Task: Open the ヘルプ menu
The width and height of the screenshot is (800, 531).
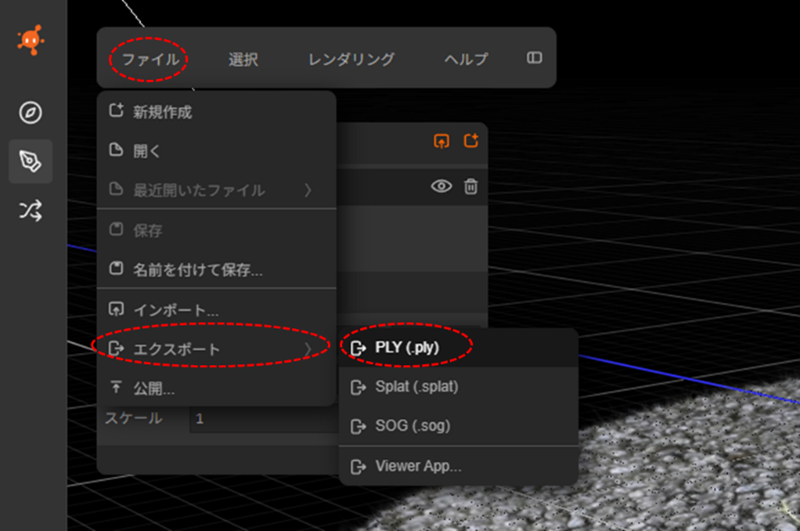Action: coord(466,59)
